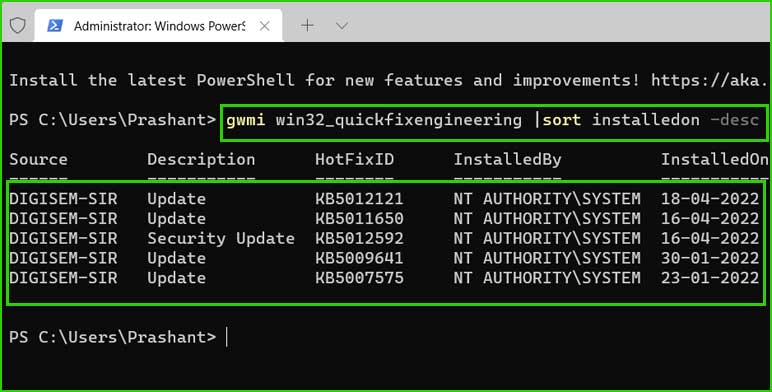Image resolution: width=772 pixels, height=392 pixels.
Task: Click DIGISEM-SIR in the KB5007575 row
Action: pyautogui.click(x=64, y=278)
